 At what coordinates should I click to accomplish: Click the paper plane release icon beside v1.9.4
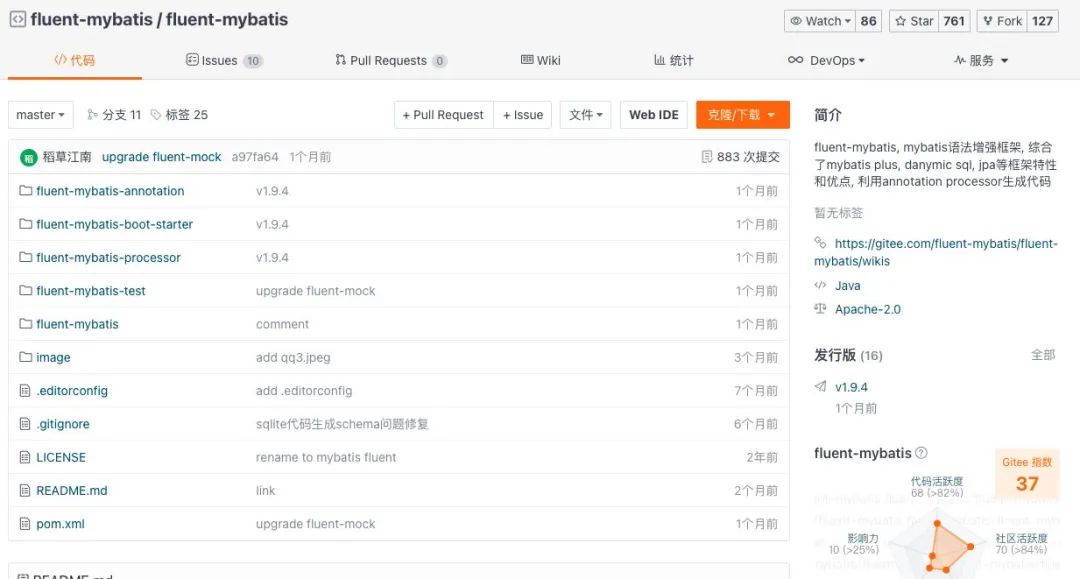(820, 386)
